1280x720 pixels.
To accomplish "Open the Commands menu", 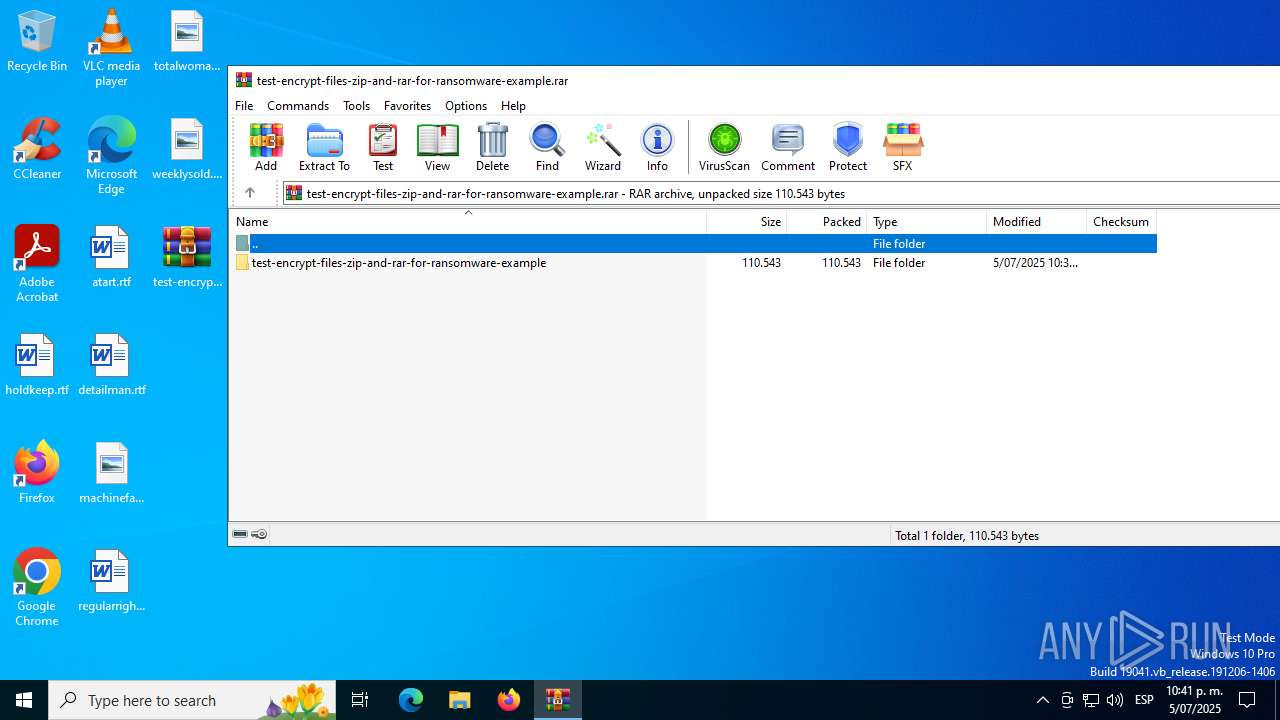I will pos(298,105).
